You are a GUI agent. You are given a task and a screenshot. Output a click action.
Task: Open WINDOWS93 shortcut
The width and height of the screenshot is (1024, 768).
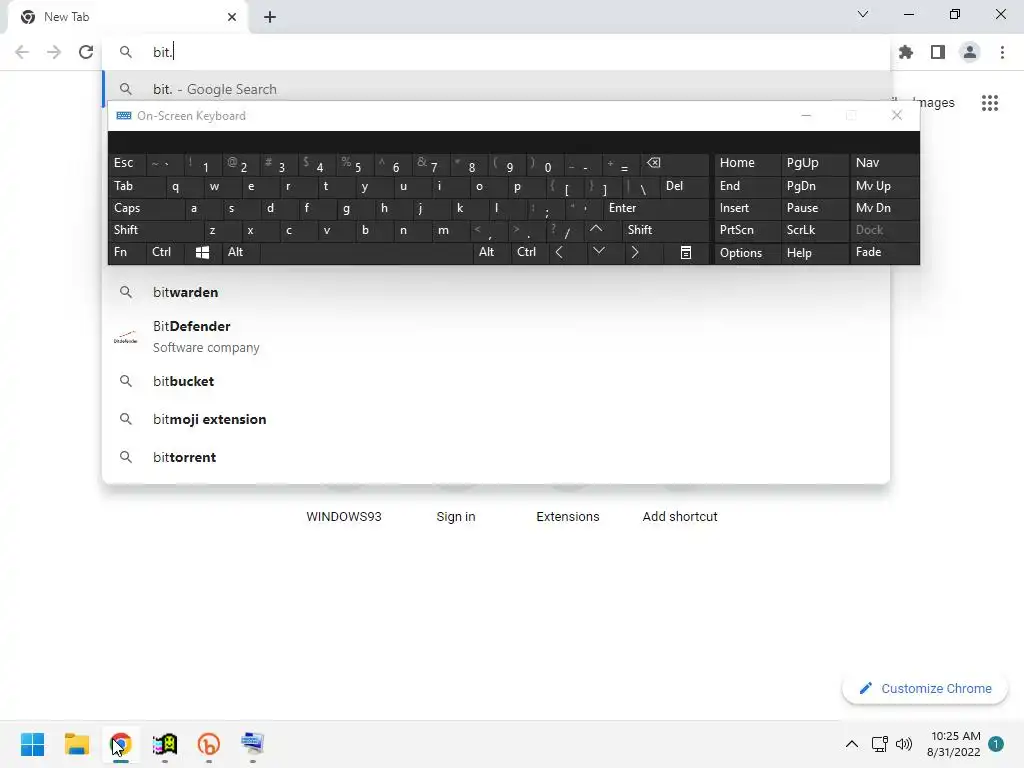tap(344, 517)
